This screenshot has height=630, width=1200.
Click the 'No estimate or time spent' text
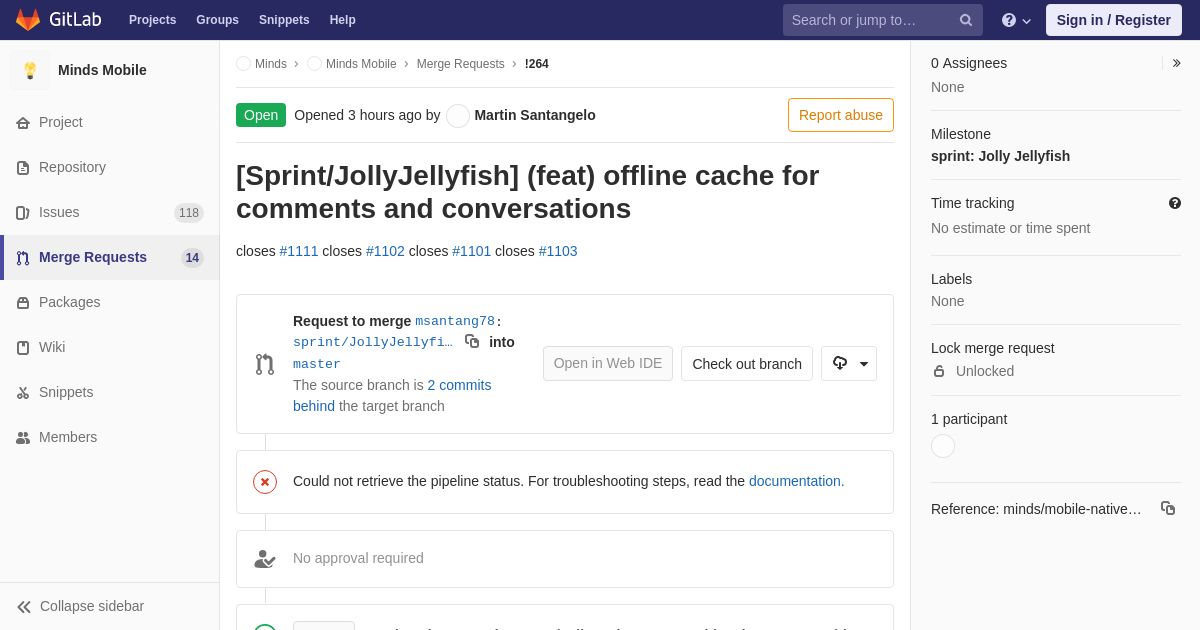coord(1011,228)
